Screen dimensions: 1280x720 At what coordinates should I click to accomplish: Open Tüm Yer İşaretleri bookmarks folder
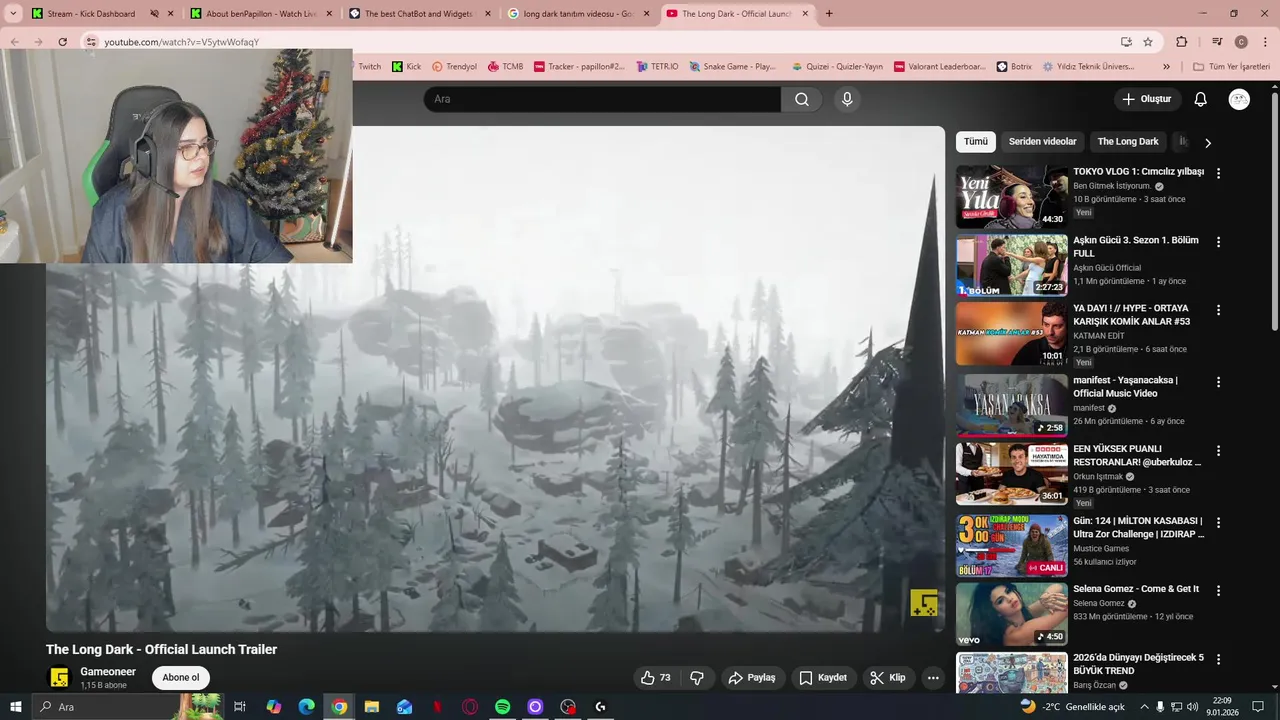1231,67
